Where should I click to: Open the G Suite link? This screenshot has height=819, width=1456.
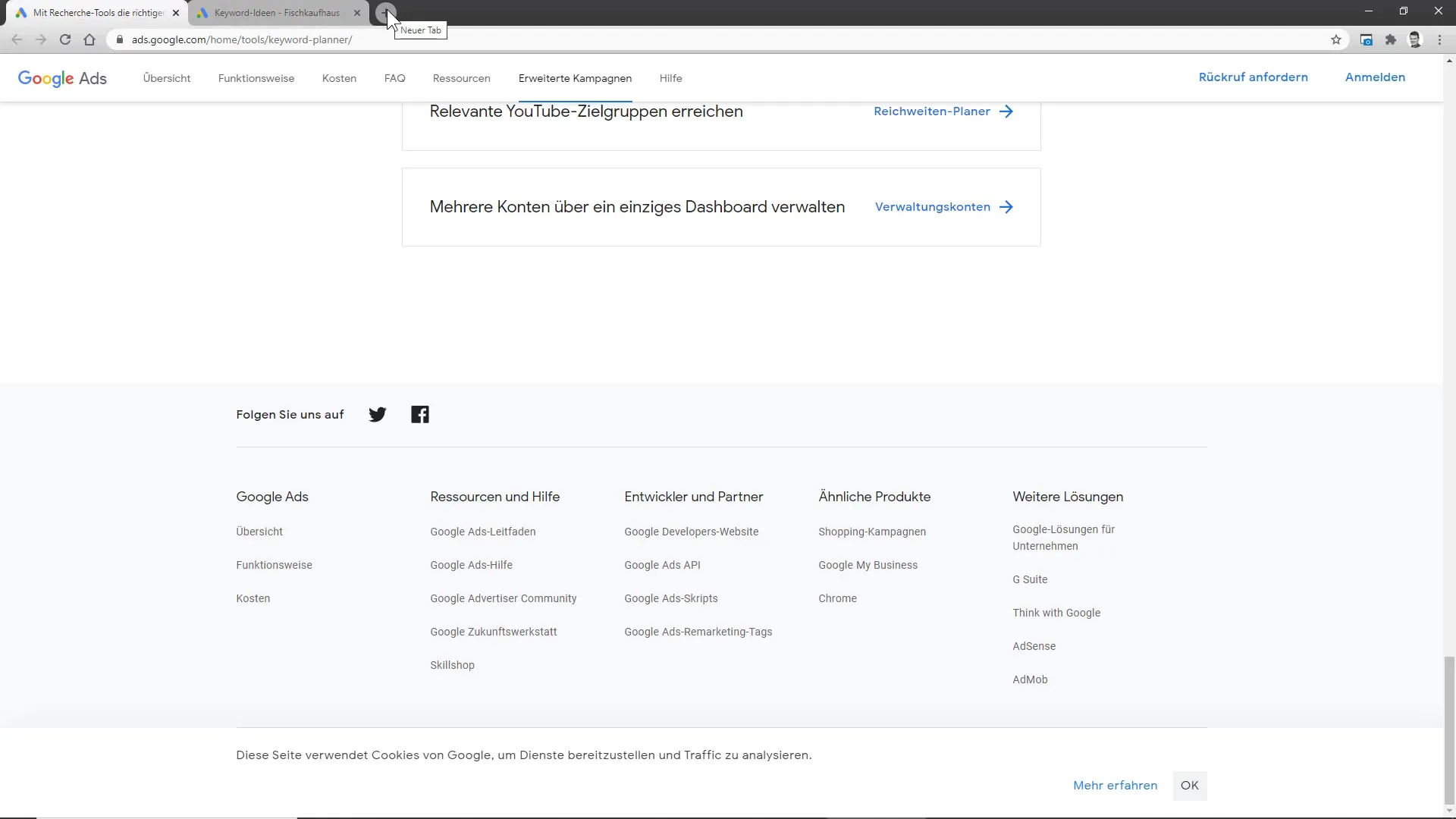click(1030, 579)
